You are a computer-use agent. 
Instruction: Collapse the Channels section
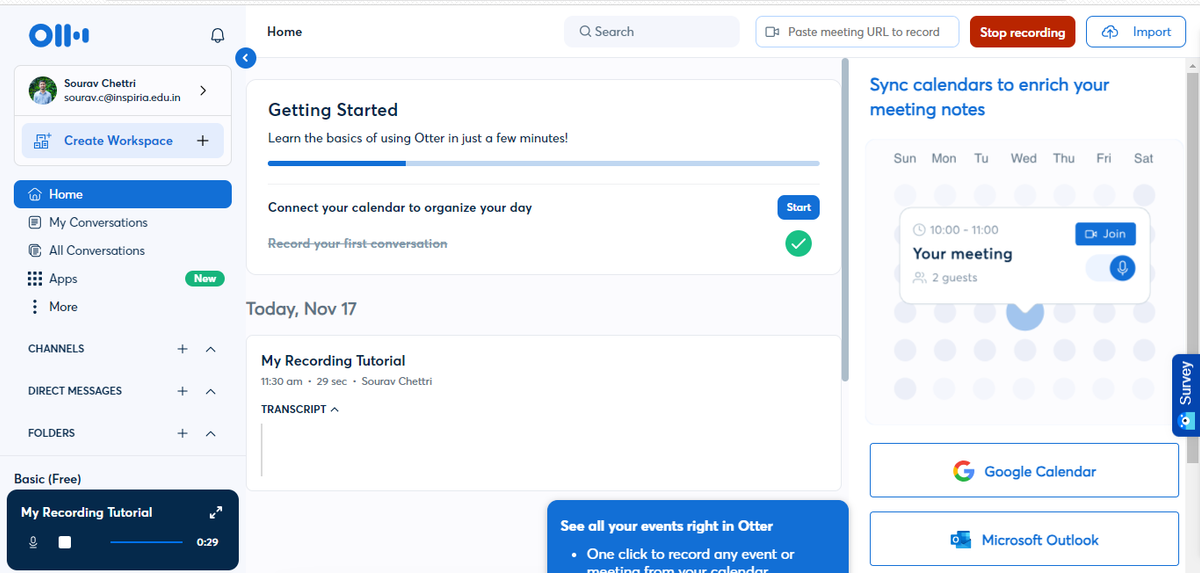(x=211, y=349)
